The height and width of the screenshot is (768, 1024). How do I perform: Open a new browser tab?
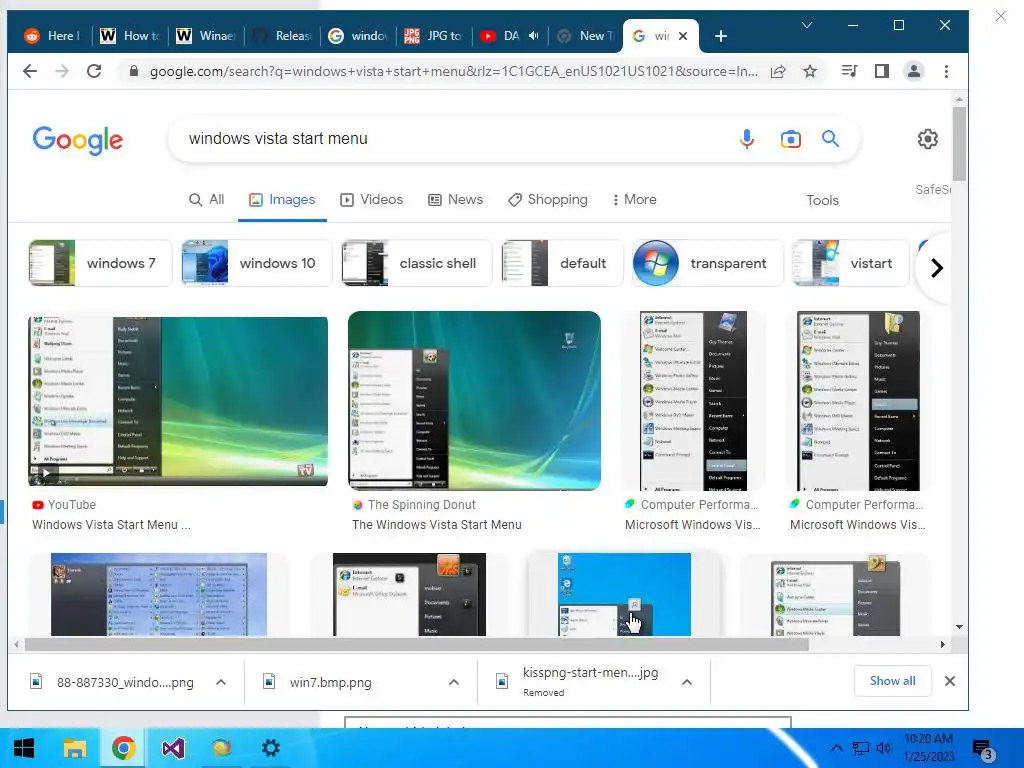pyautogui.click(x=721, y=36)
